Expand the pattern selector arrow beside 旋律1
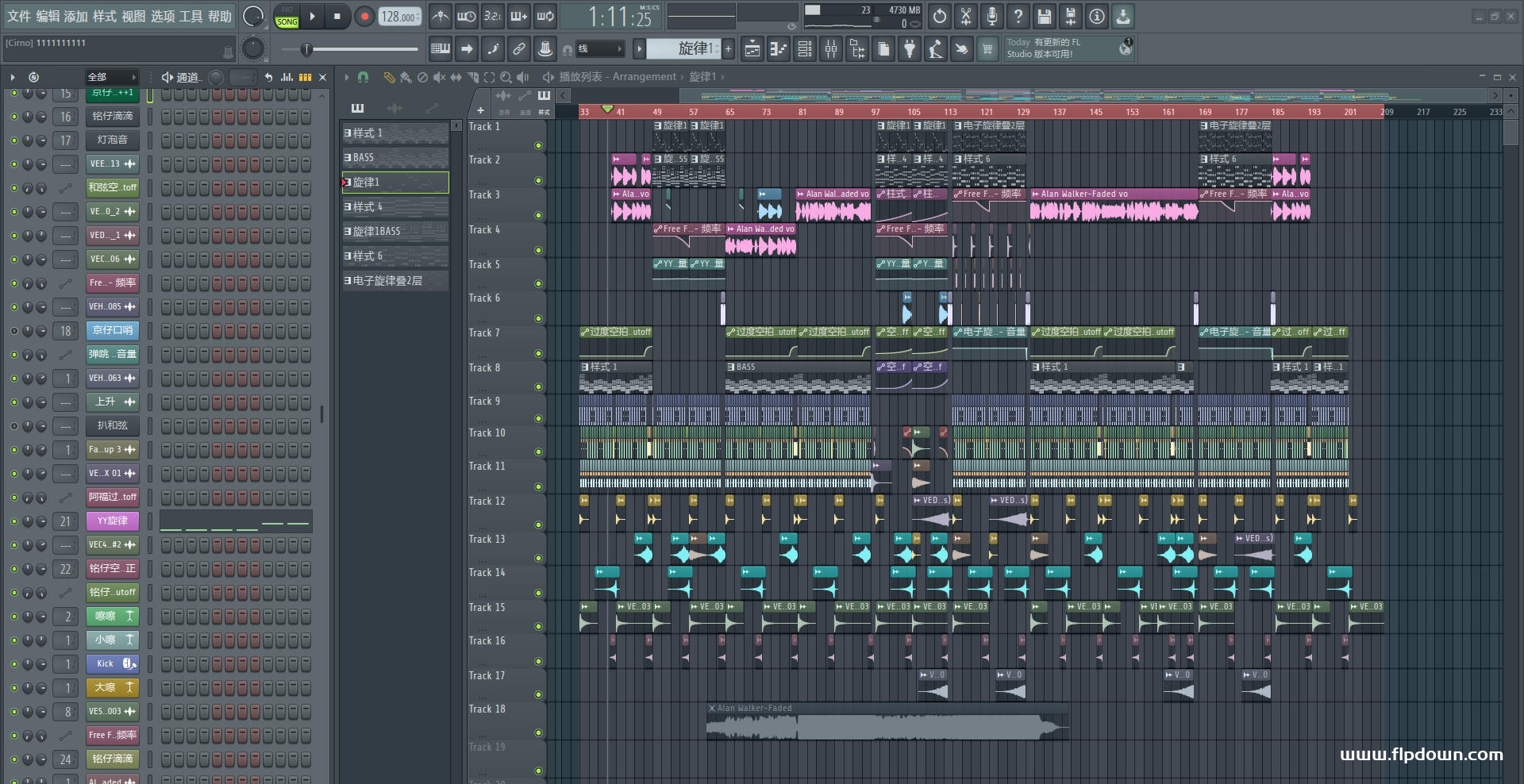The height and width of the screenshot is (784, 1524). [639, 49]
